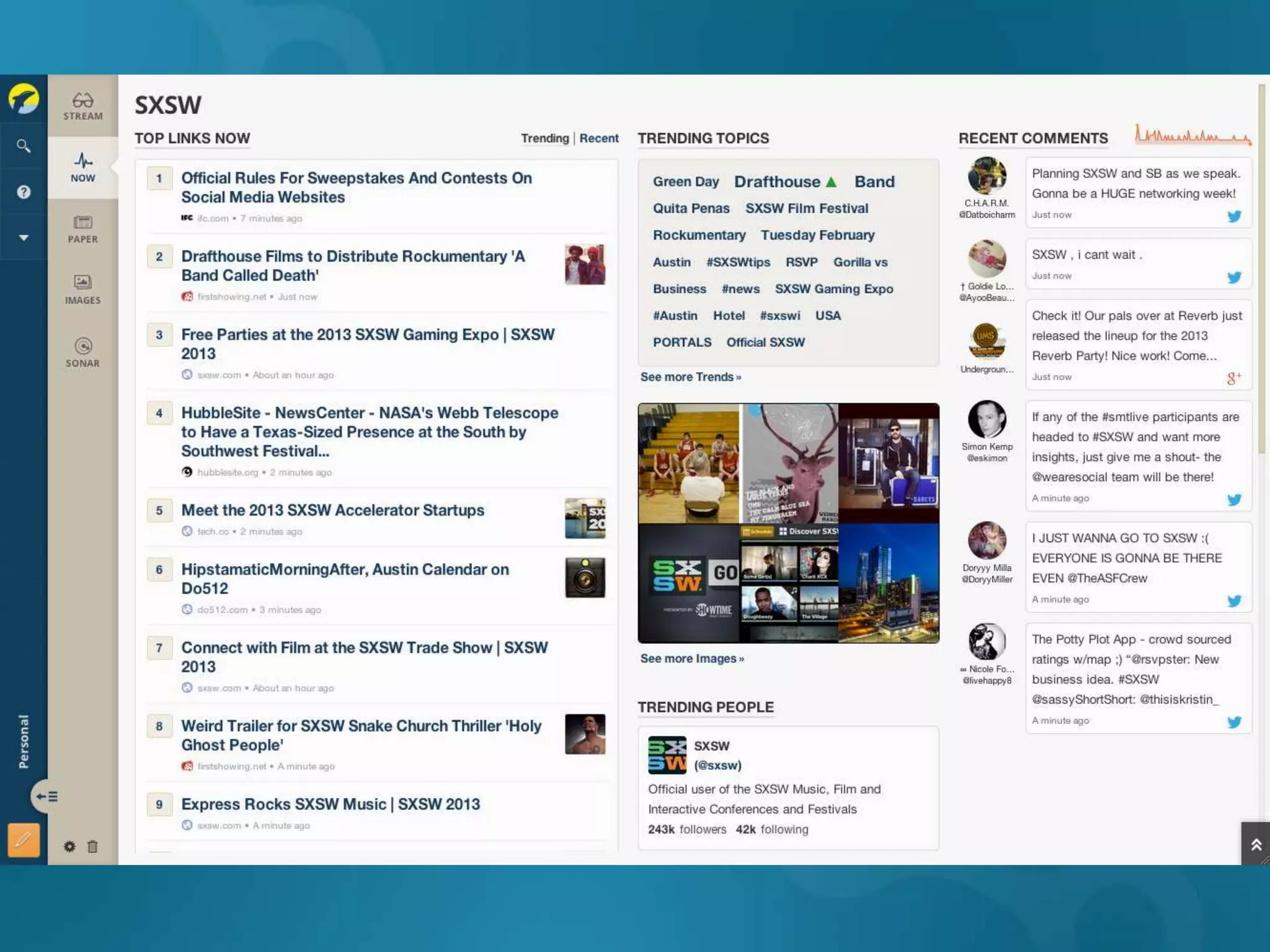1270x952 pixels.
Task: Open See more Images link
Action: point(691,658)
